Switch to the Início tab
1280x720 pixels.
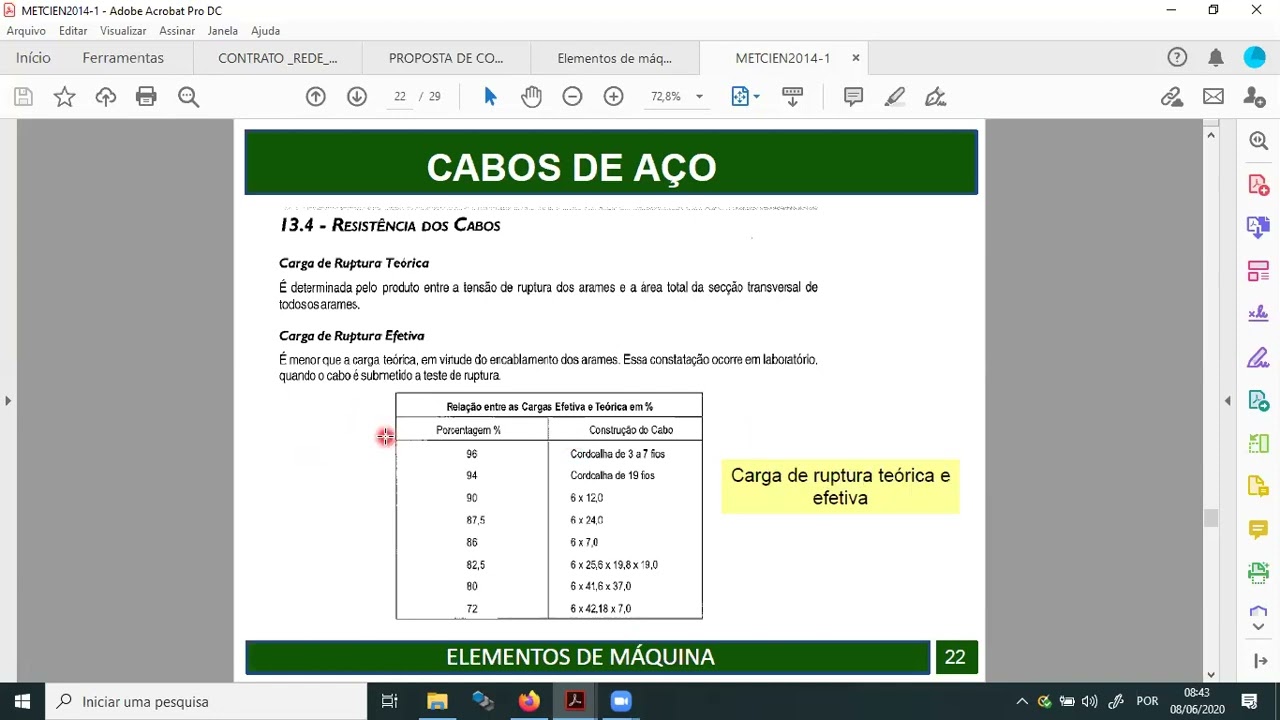(33, 58)
